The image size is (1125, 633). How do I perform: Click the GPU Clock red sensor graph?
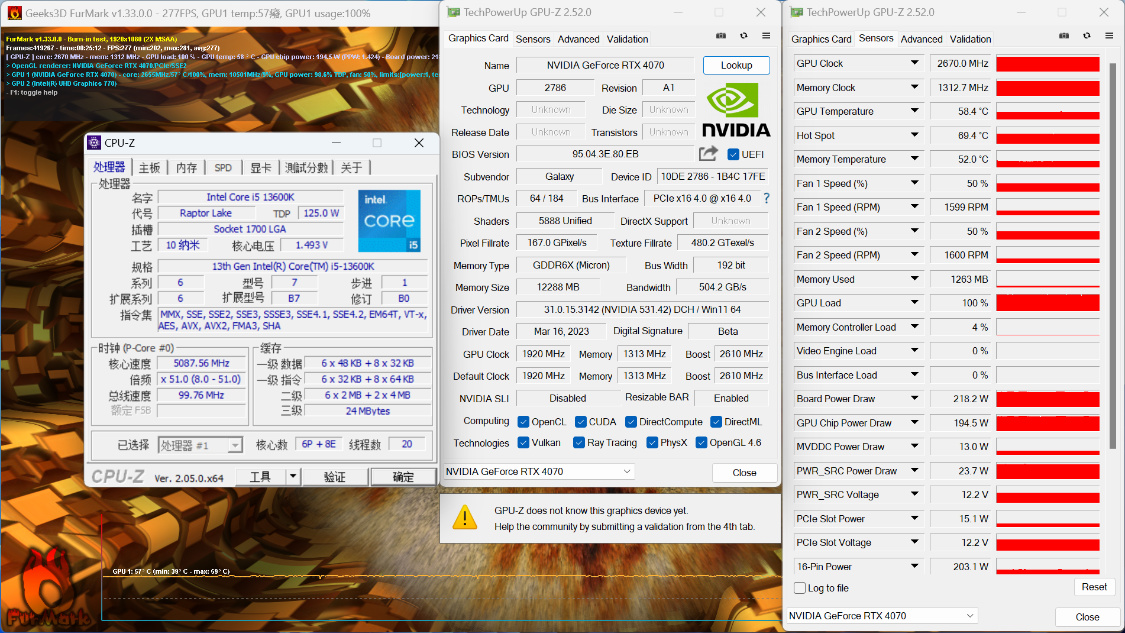click(x=1048, y=64)
